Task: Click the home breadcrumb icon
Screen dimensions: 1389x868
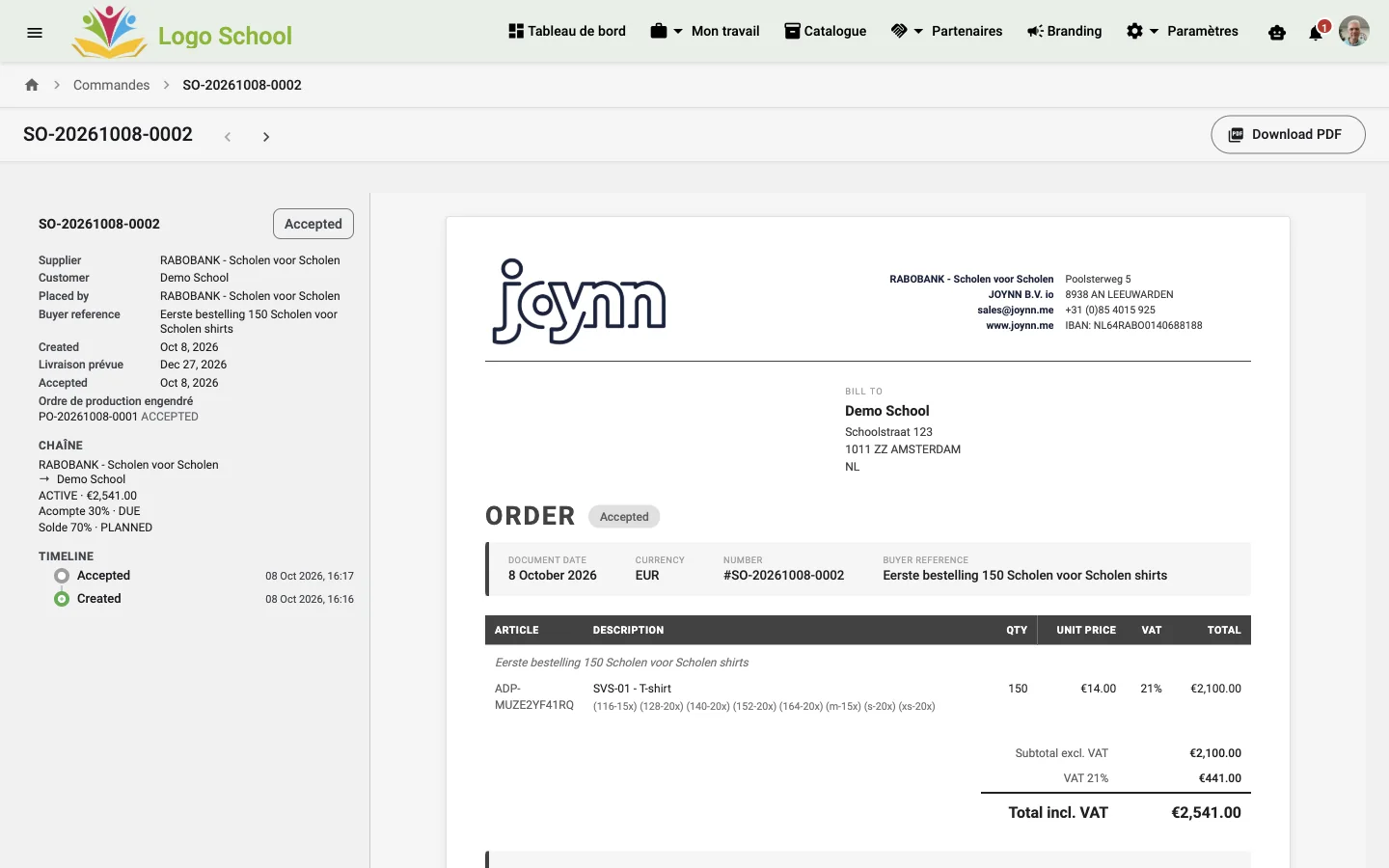Action: pyautogui.click(x=32, y=85)
